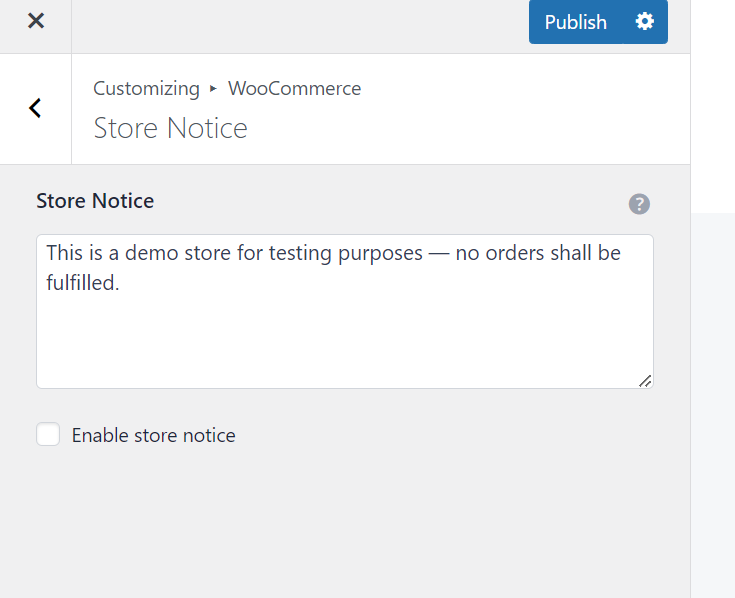Image resolution: width=735 pixels, height=598 pixels.
Task: Close the Customizer with the X icon
Action: pyautogui.click(x=36, y=21)
